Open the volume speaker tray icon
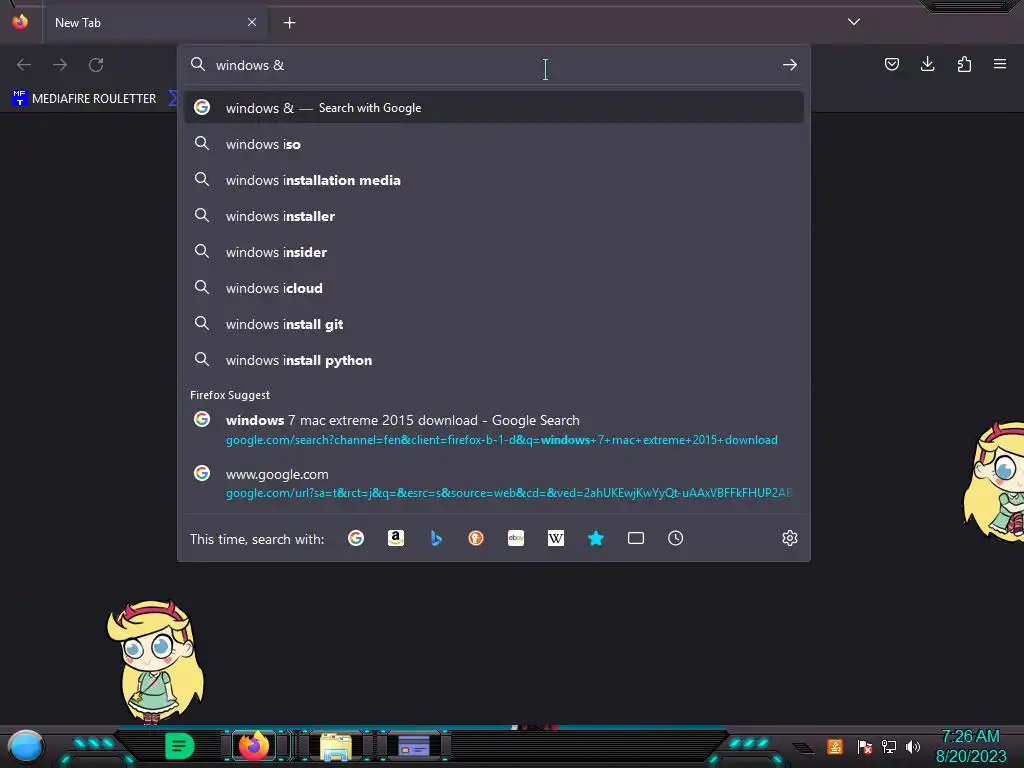 coord(913,746)
